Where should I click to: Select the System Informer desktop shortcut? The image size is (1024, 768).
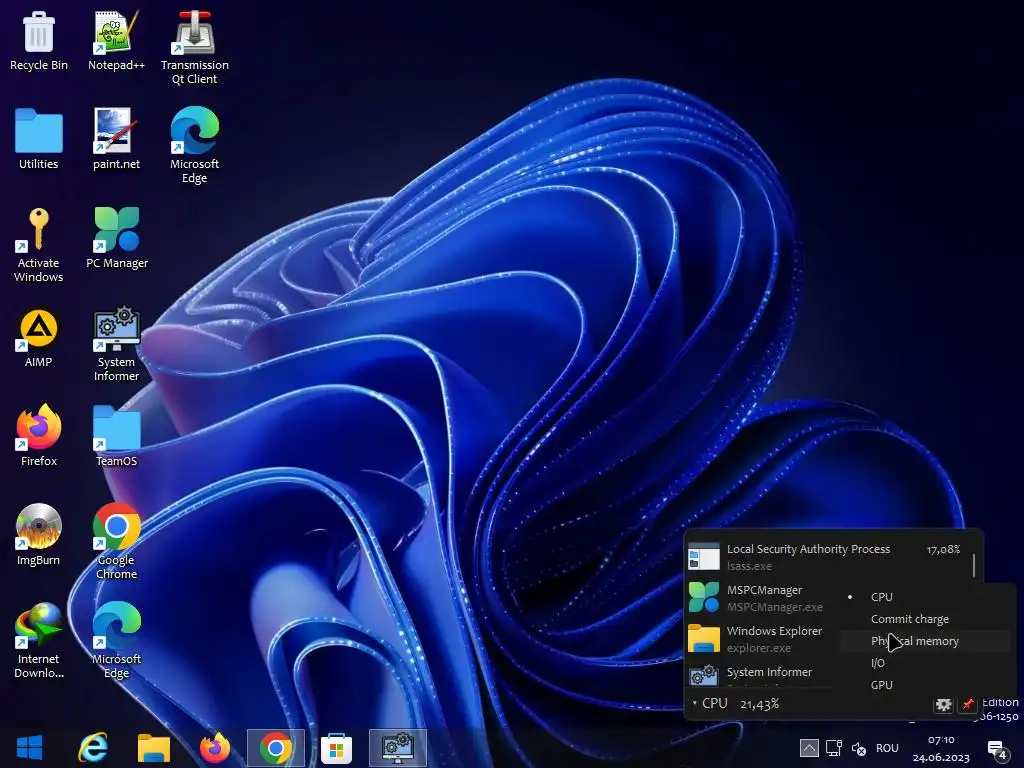(x=116, y=345)
